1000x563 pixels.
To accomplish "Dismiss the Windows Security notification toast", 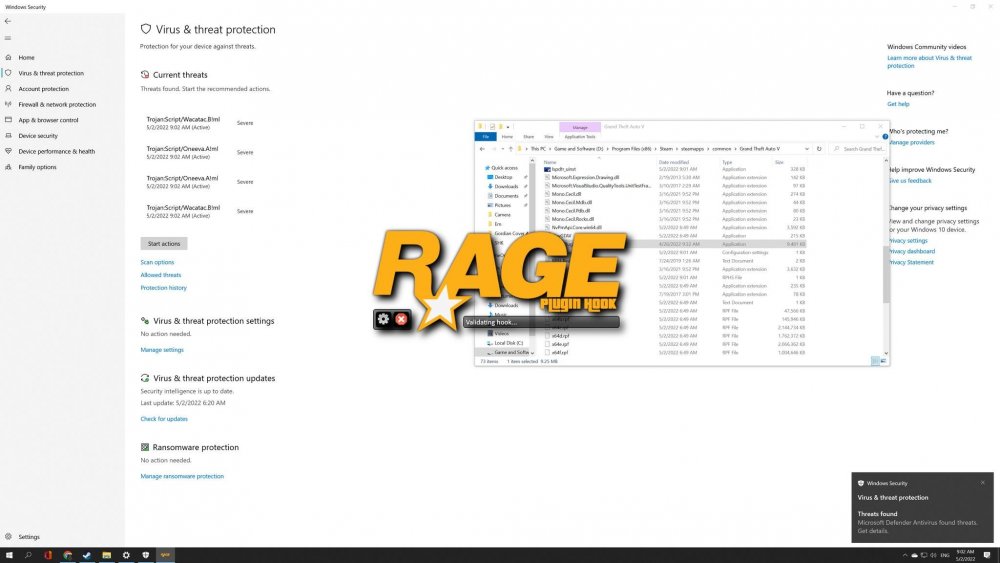I will tap(983, 483).
